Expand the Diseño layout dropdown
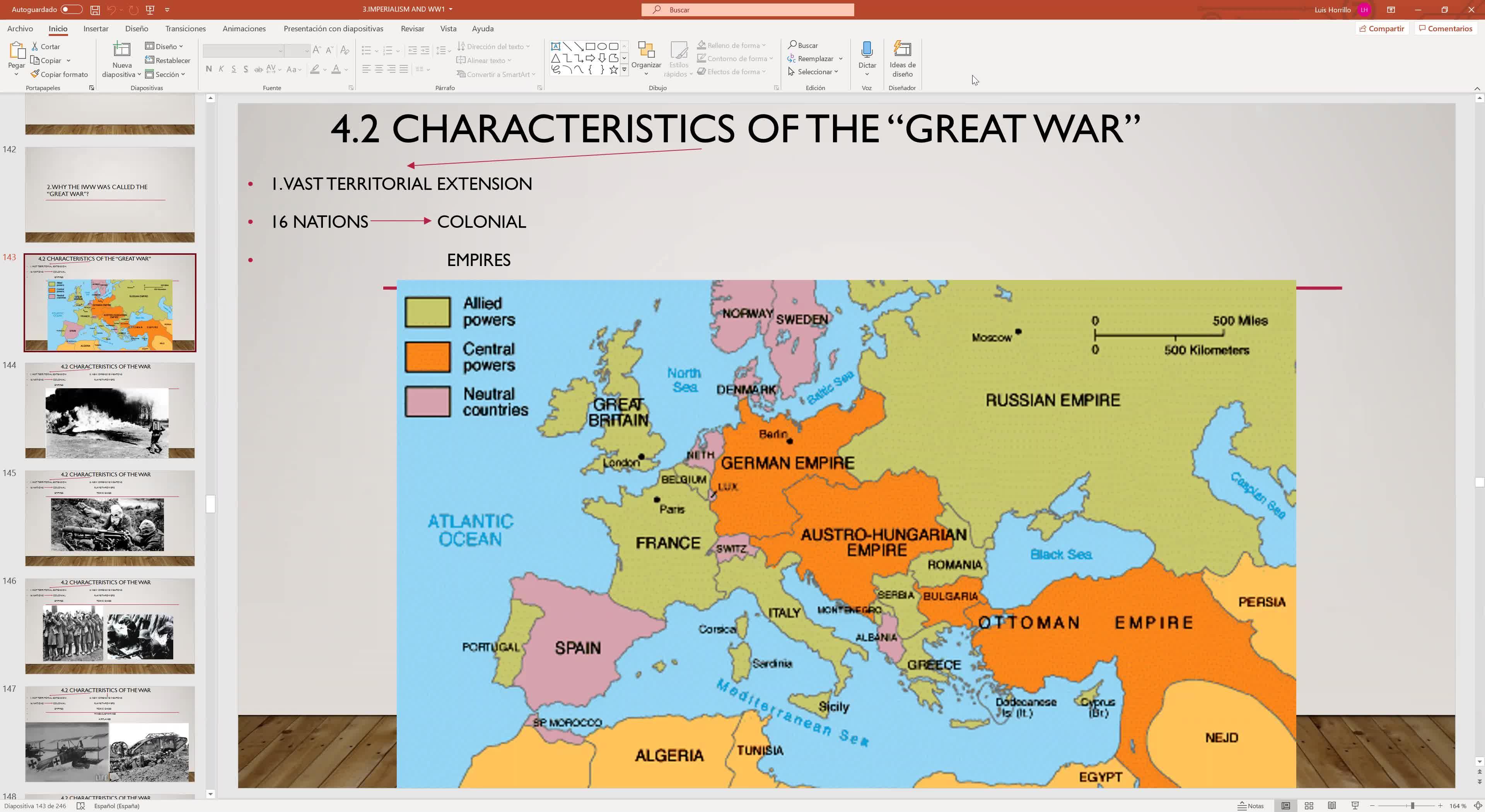This screenshot has height=812, width=1485. pos(164,47)
